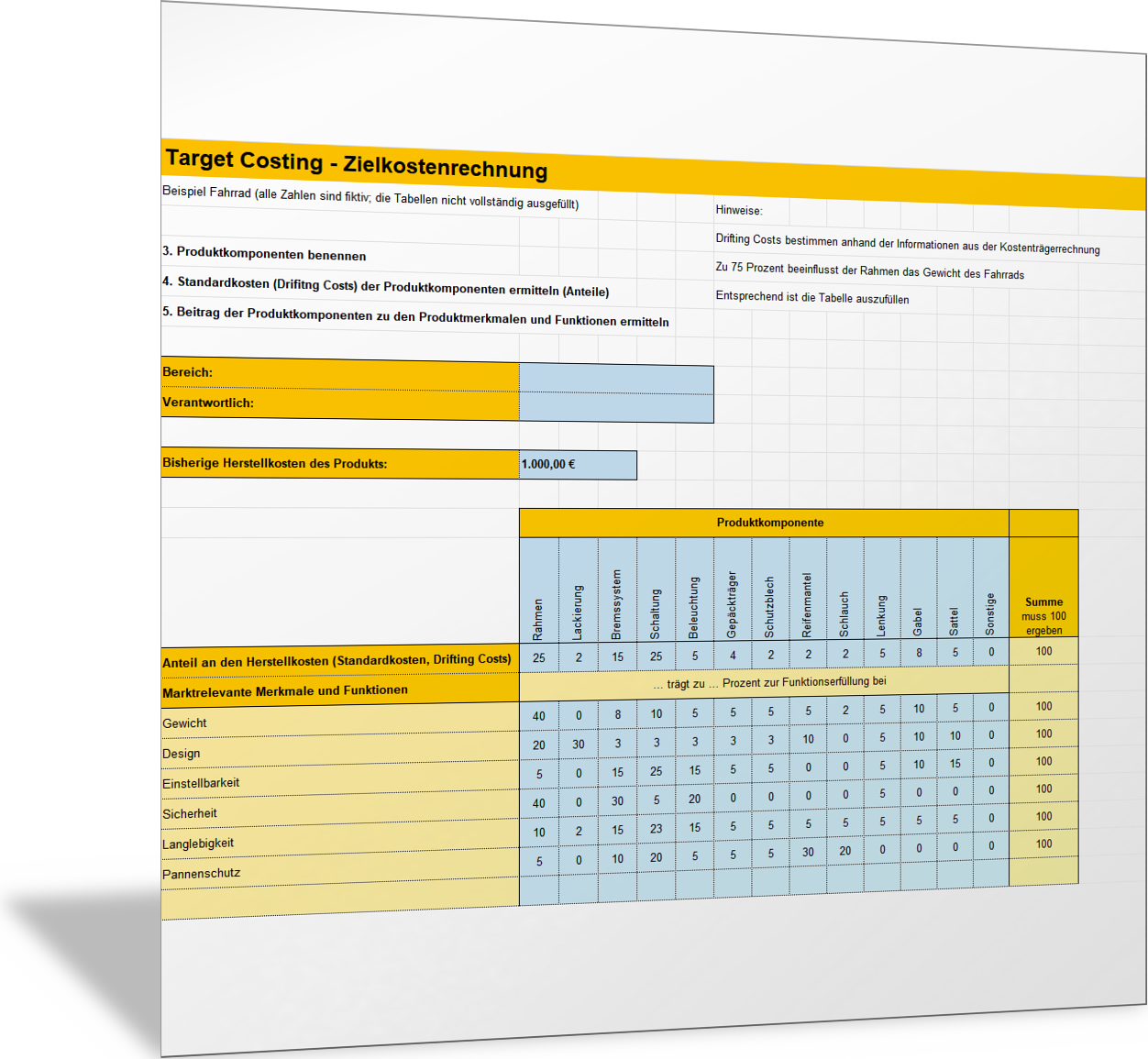Click the 1.000,00 € Herstellkosten cell

click(578, 465)
